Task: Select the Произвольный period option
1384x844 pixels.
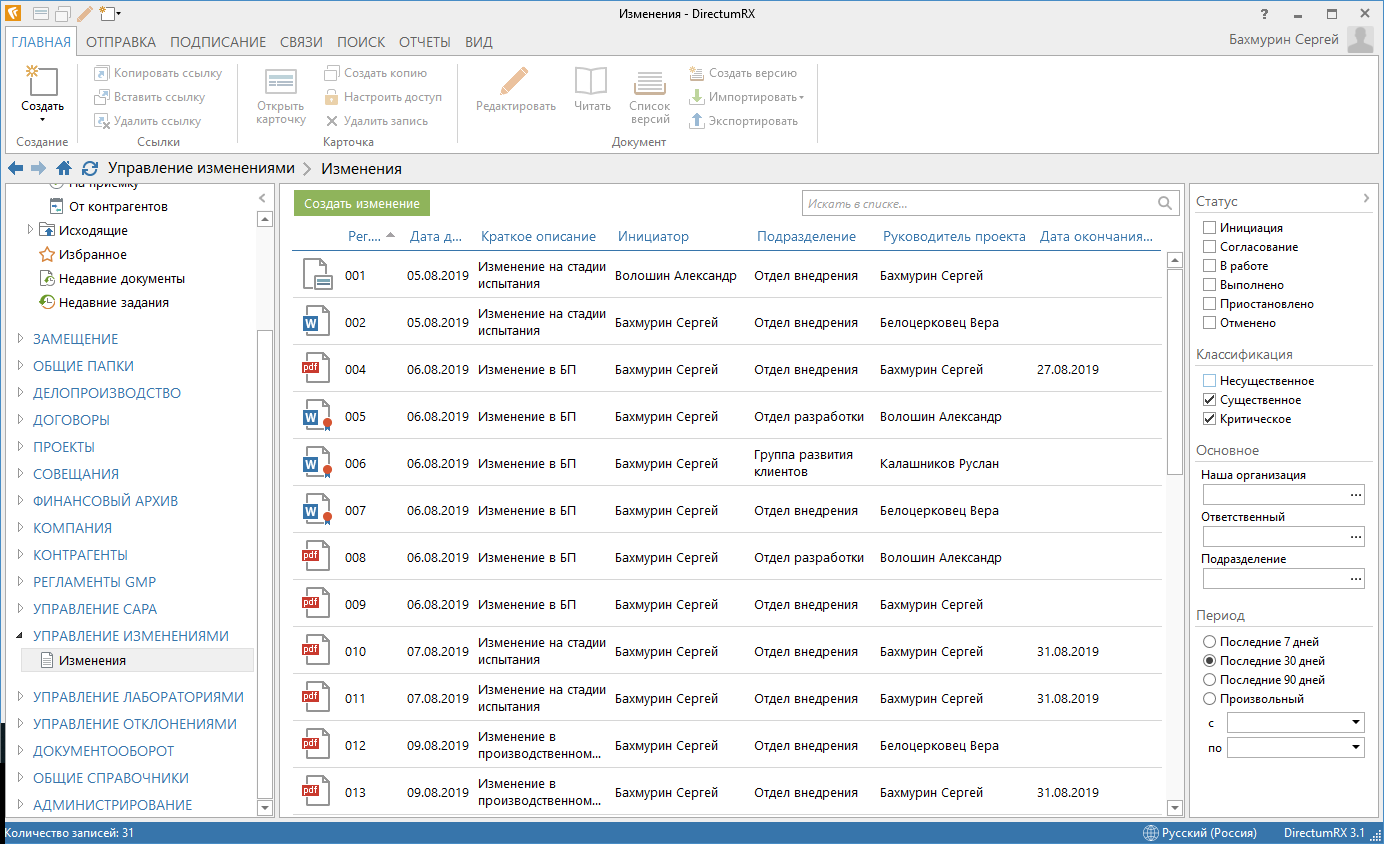Action: (x=1210, y=699)
